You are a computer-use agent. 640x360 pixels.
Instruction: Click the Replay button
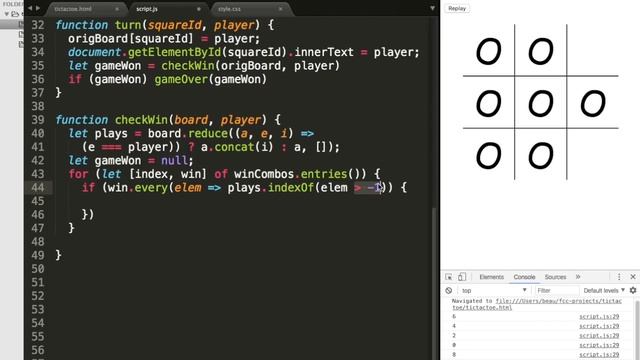[457, 8]
